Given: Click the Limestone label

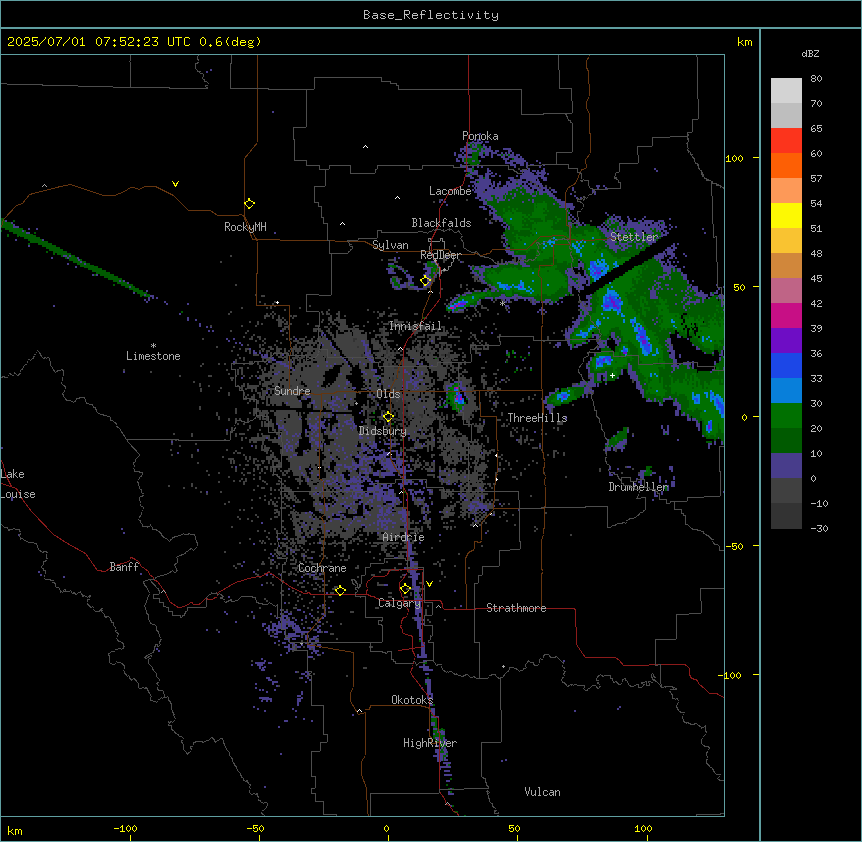Looking at the screenshot, I should pyautogui.click(x=153, y=356).
